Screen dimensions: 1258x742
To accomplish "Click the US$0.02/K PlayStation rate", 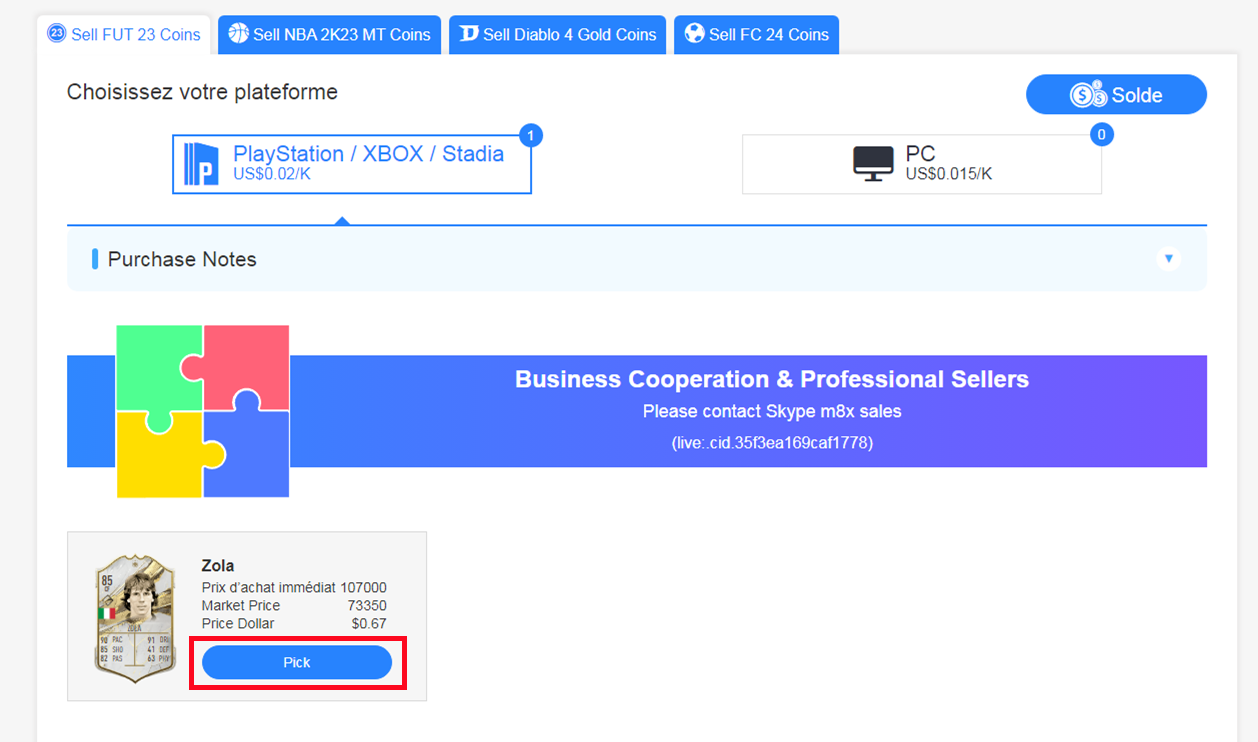I will tap(274, 174).
